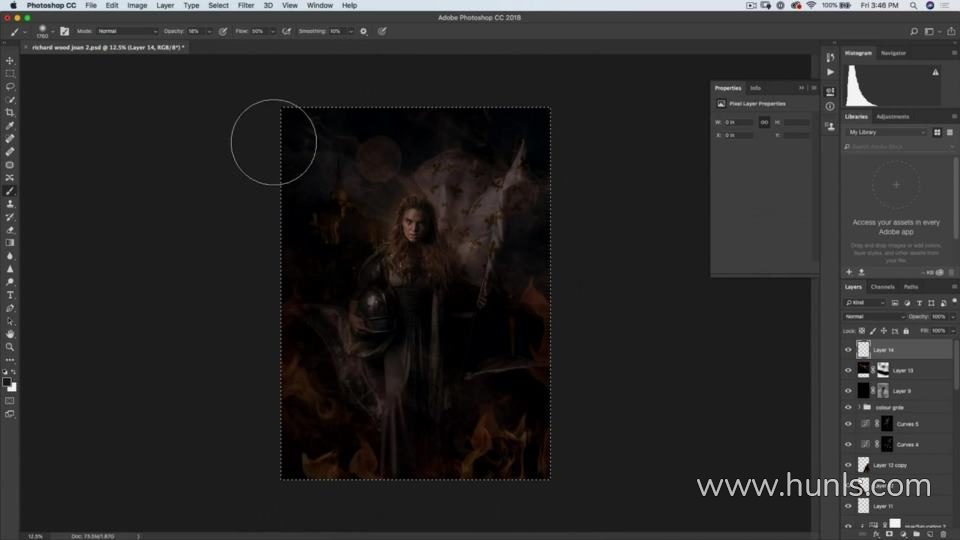Select the Zoom tool
The height and width of the screenshot is (540, 960).
(x=10, y=347)
